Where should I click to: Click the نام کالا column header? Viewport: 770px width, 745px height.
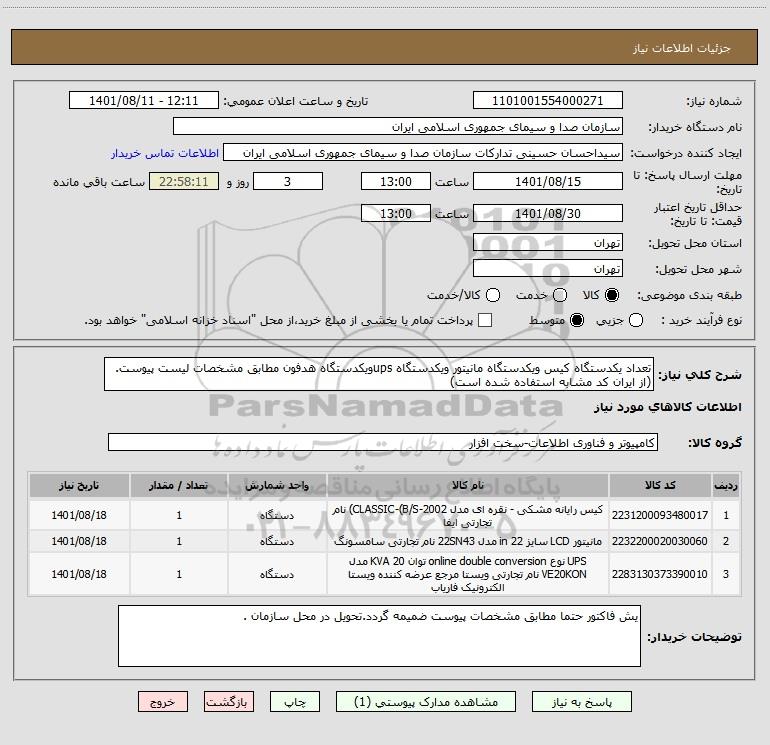pos(468,485)
